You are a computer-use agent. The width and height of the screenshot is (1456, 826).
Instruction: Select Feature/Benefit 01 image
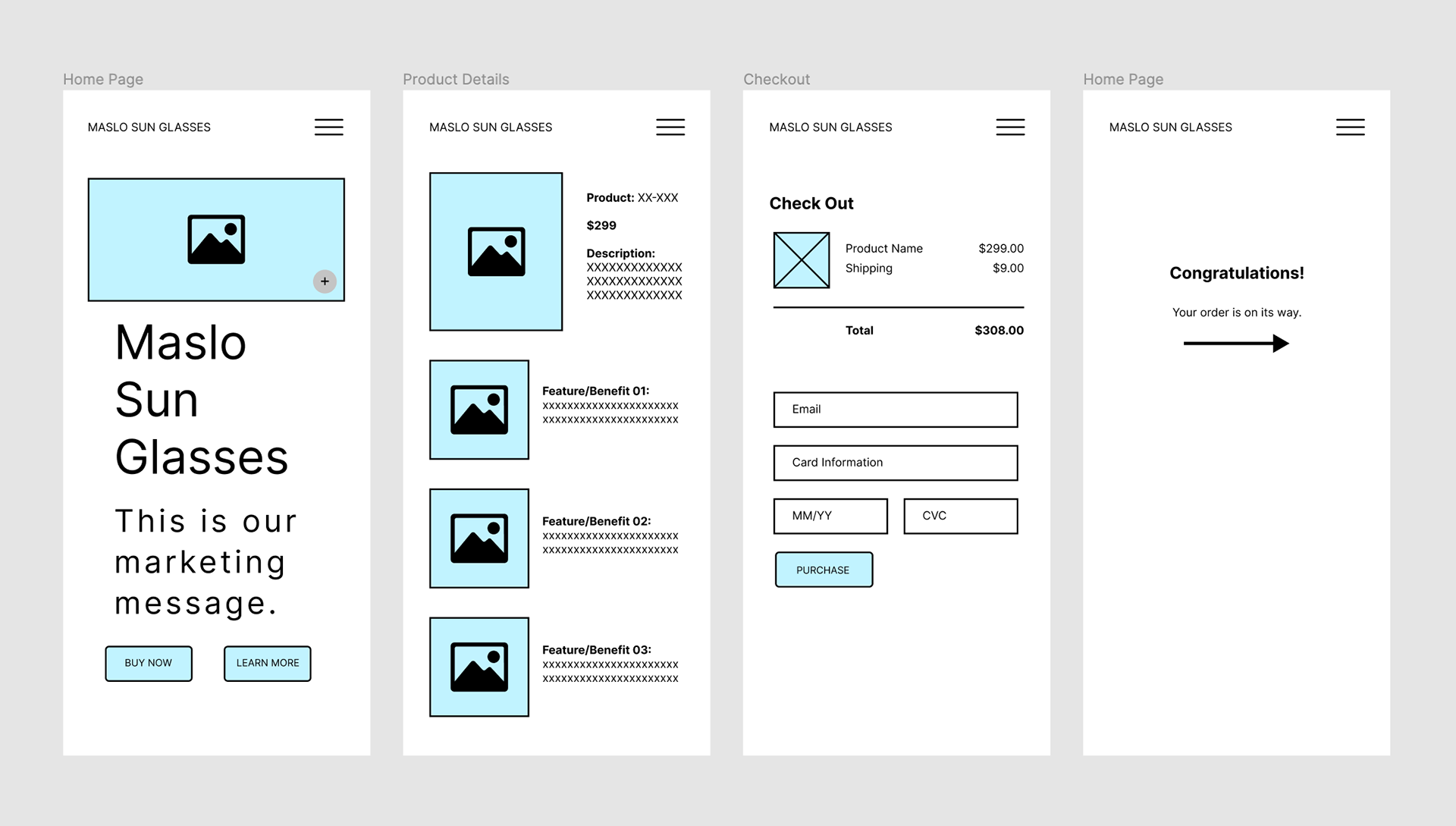pyautogui.click(x=479, y=410)
